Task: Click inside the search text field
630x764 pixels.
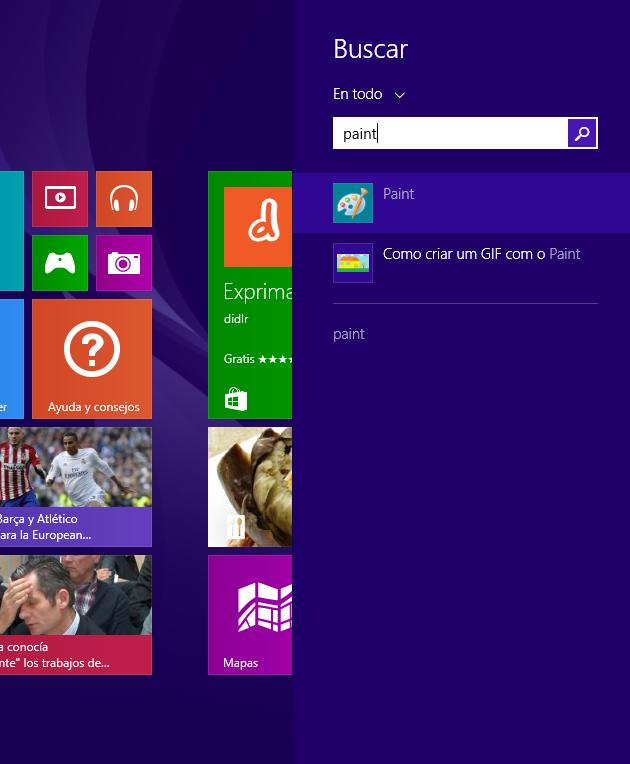Action: pyautogui.click(x=450, y=133)
